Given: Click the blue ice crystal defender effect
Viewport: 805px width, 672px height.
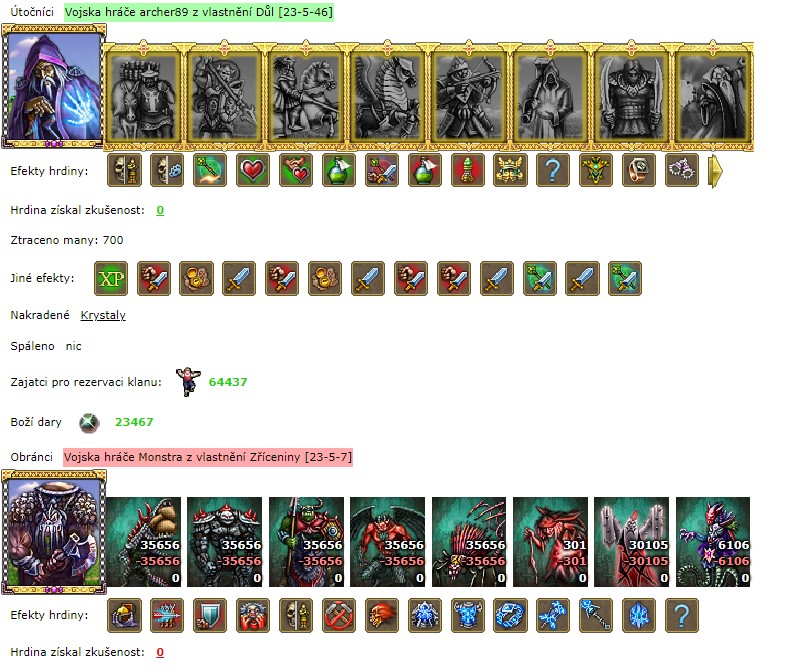Looking at the screenshot, I should 639,615.
